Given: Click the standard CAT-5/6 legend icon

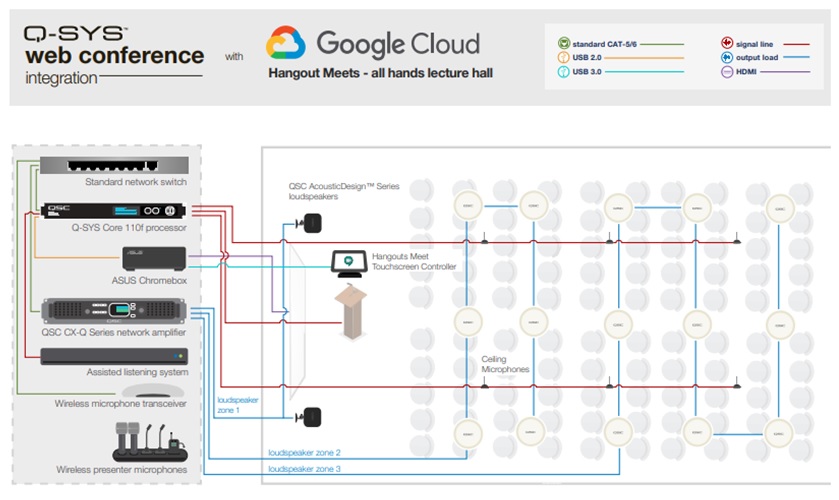Looking at the screenshot, I should point(563,43).
